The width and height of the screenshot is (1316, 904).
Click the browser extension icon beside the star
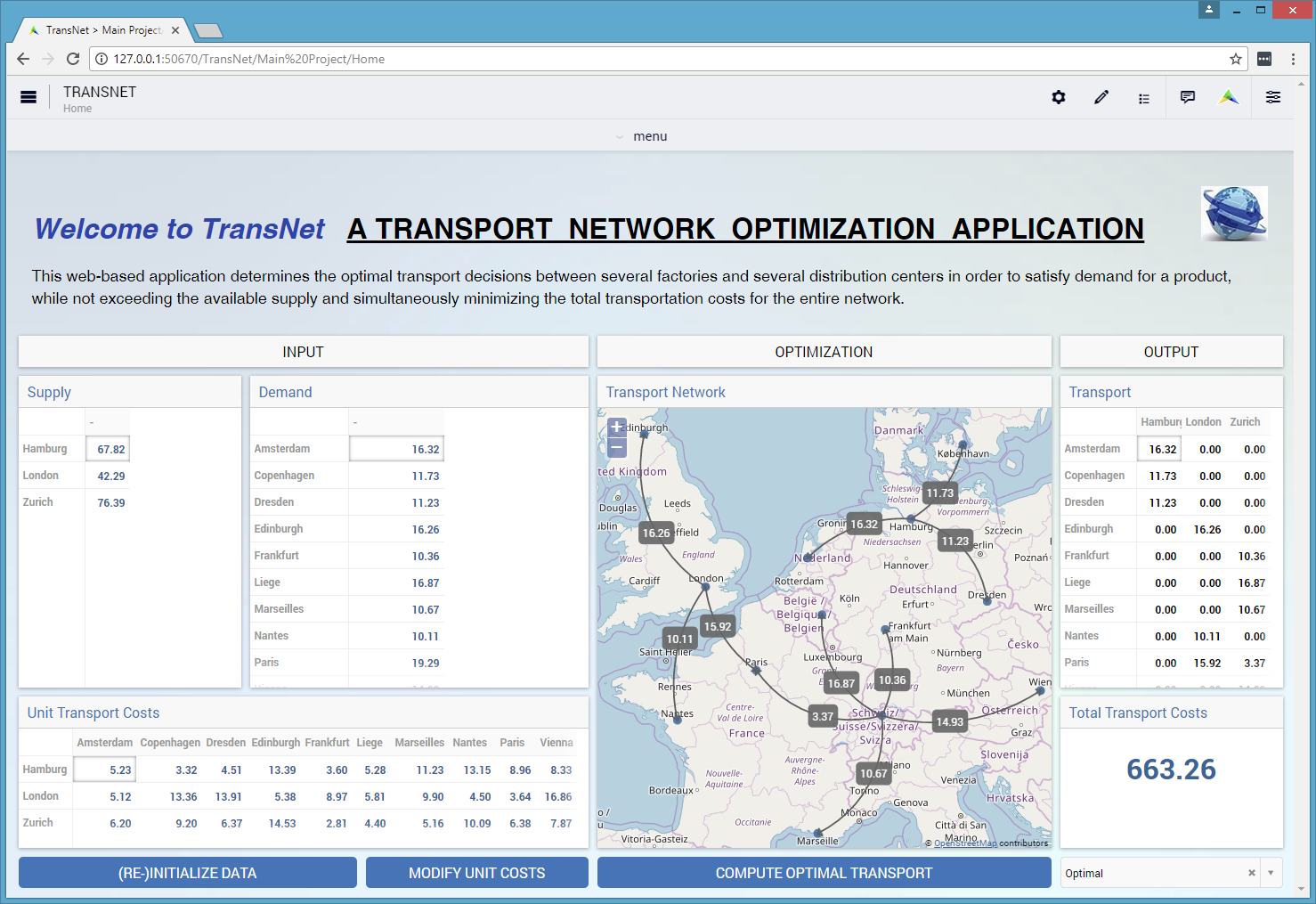(x=1264, y=59)
